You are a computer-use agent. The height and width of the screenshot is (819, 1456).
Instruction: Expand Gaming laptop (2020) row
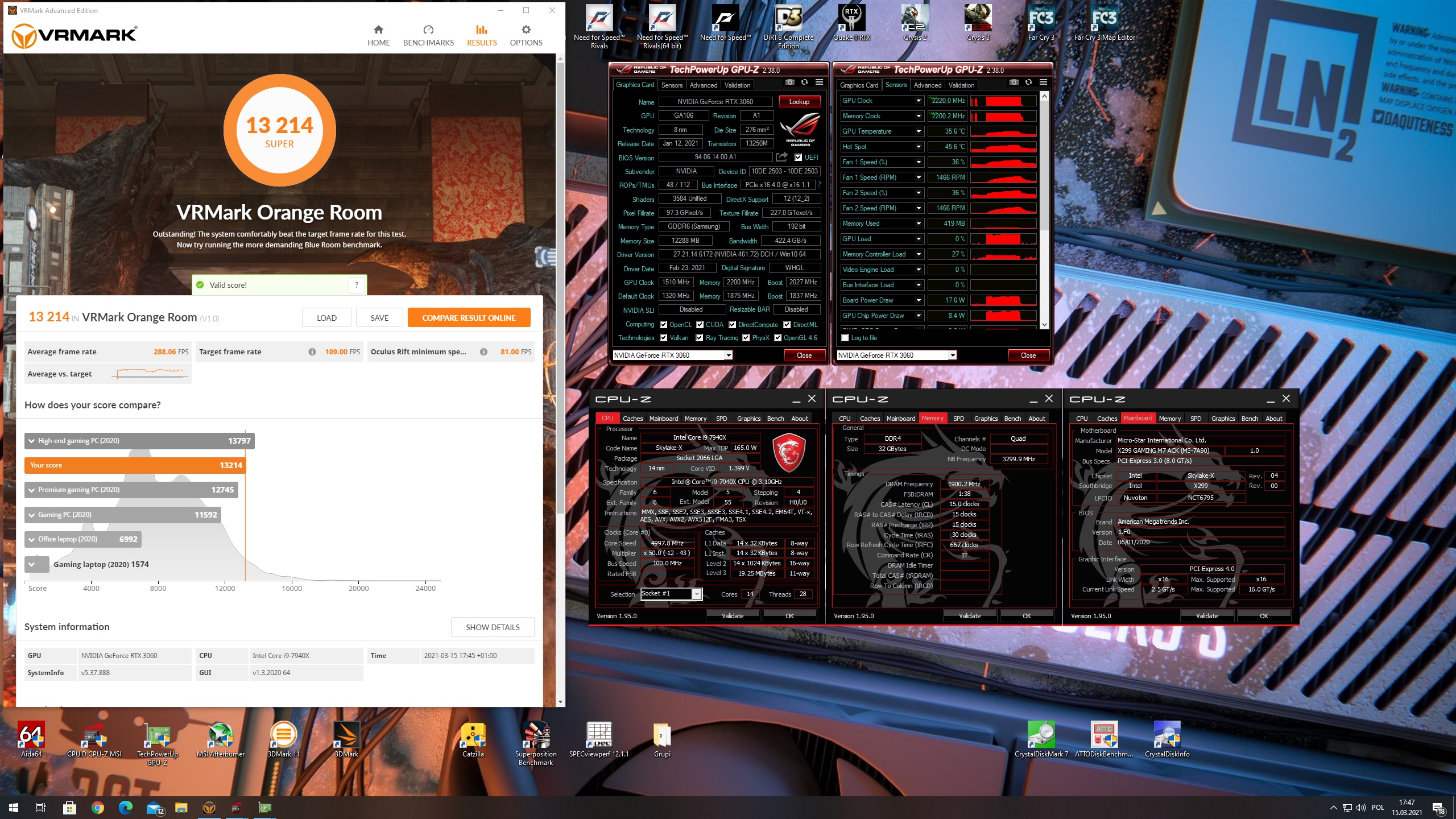(37, 564)
